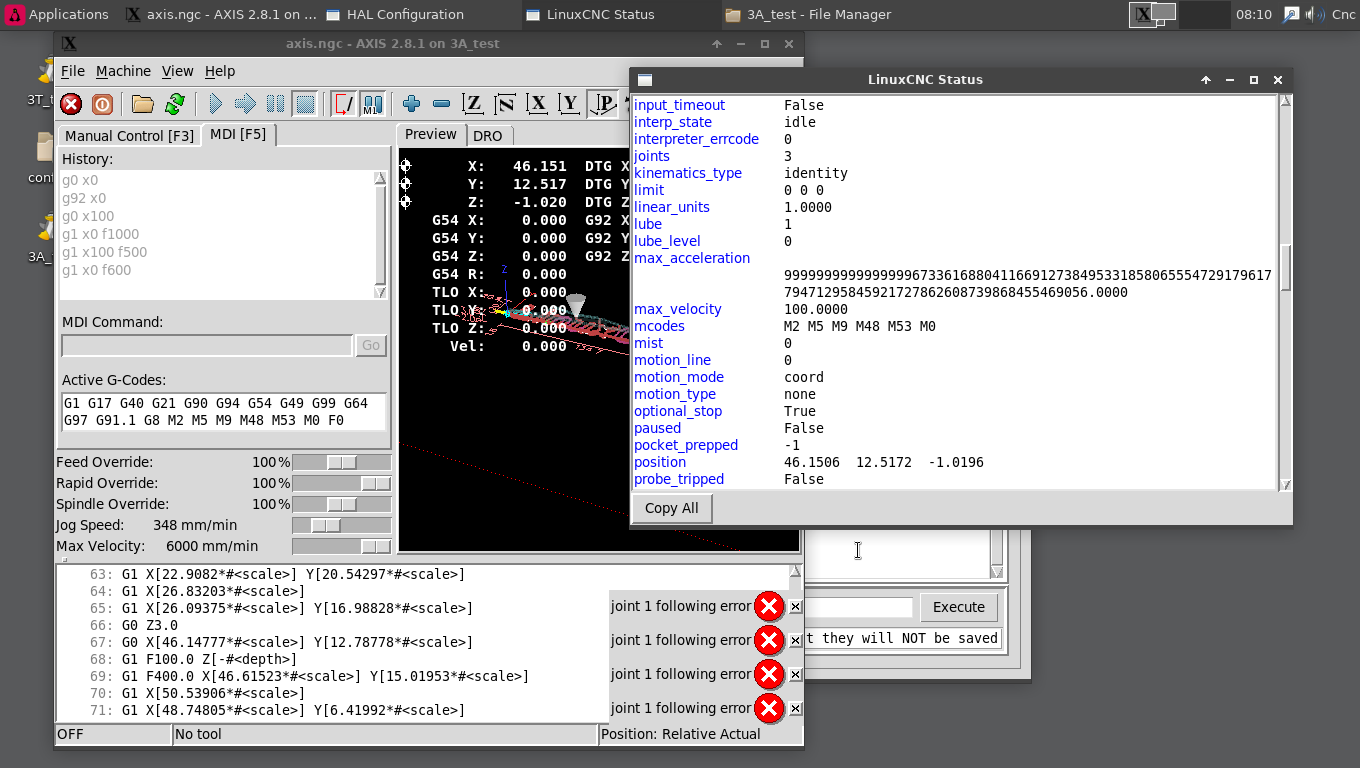Click G-code line 66 'G0 Z3.0'
Viewport: 1360px width, 768px height.
pyautogui.click(x=150, y=625)
